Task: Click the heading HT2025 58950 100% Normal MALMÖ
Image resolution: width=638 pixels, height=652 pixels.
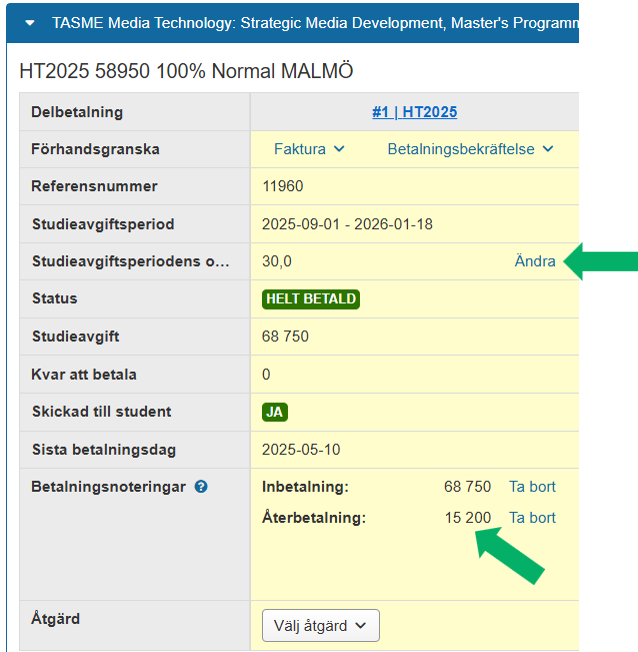Action: (186, 71)
